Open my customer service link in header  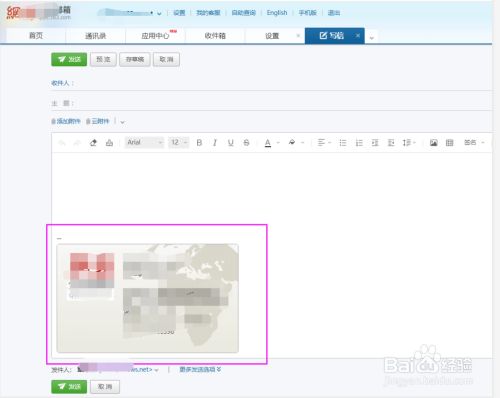point(208,13)
